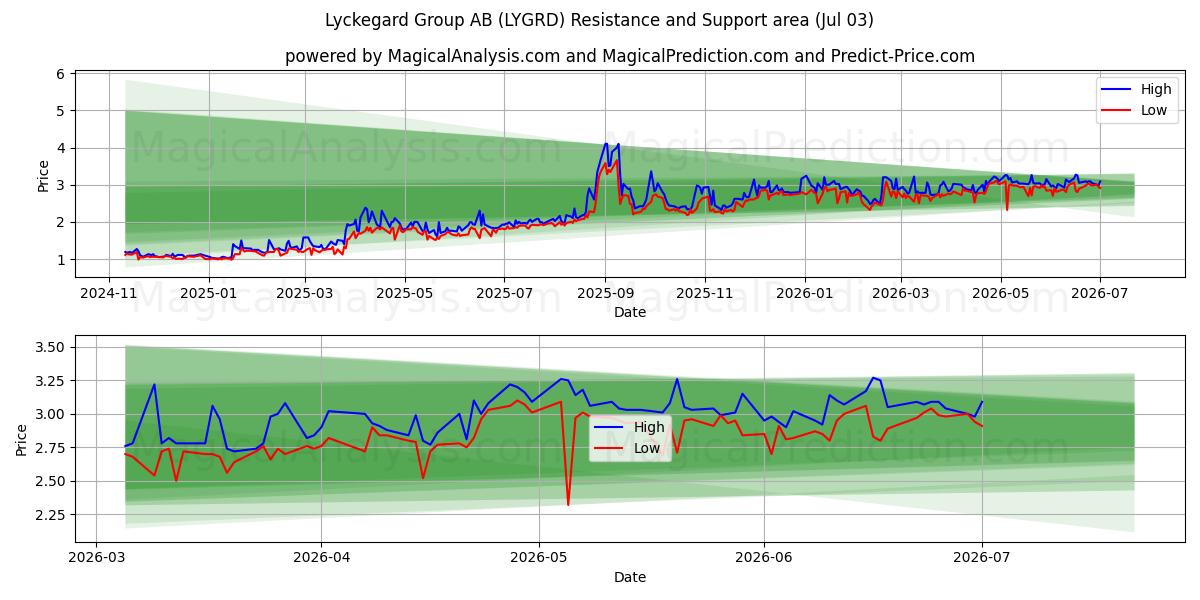Click the '2026-06' x-axis label on the bottom chart
Image resolution: width=1200 pixels, height=600 pixels.
pyautogui.click(x=764, y=558)
